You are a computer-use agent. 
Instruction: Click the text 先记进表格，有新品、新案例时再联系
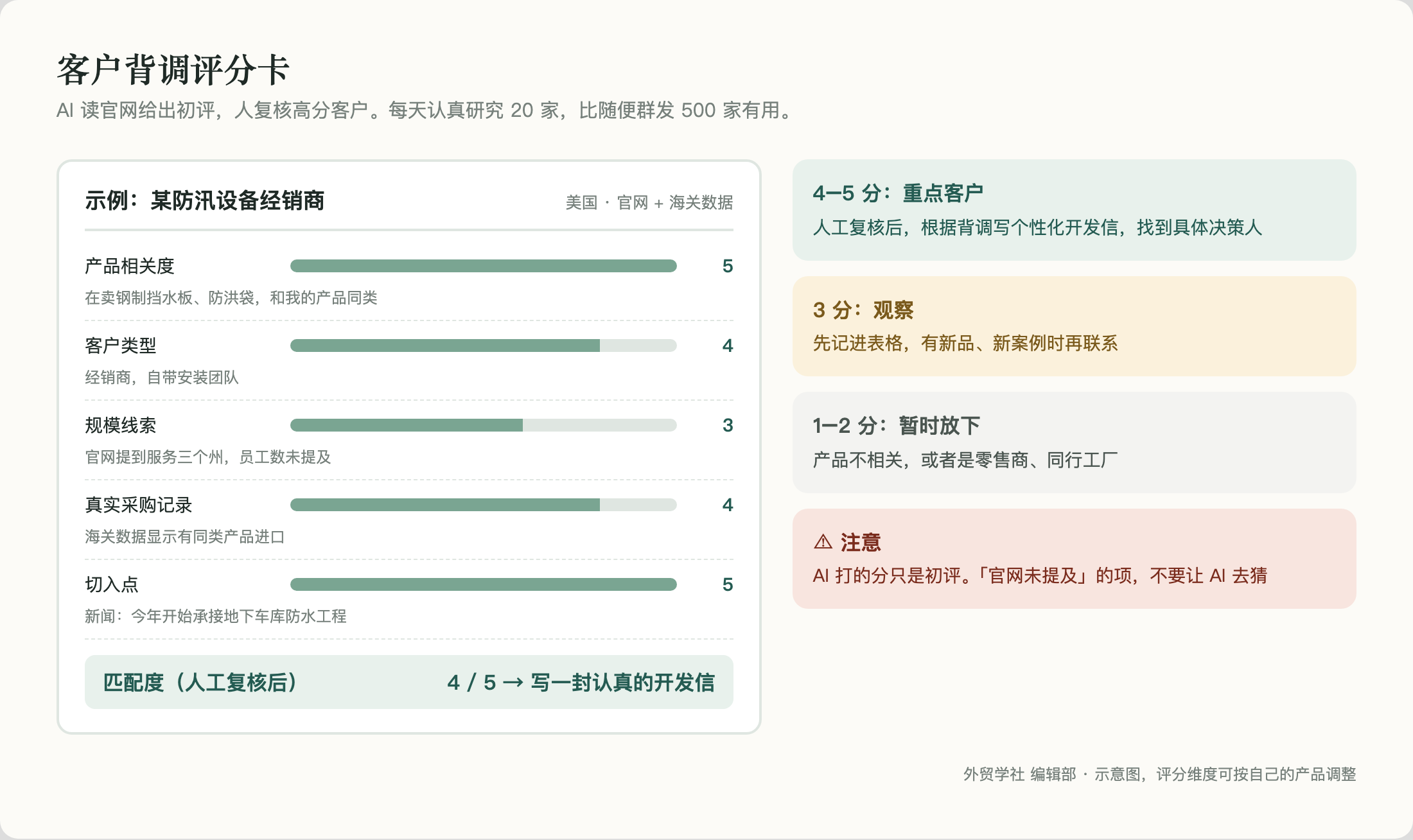[x=965, y=343]
